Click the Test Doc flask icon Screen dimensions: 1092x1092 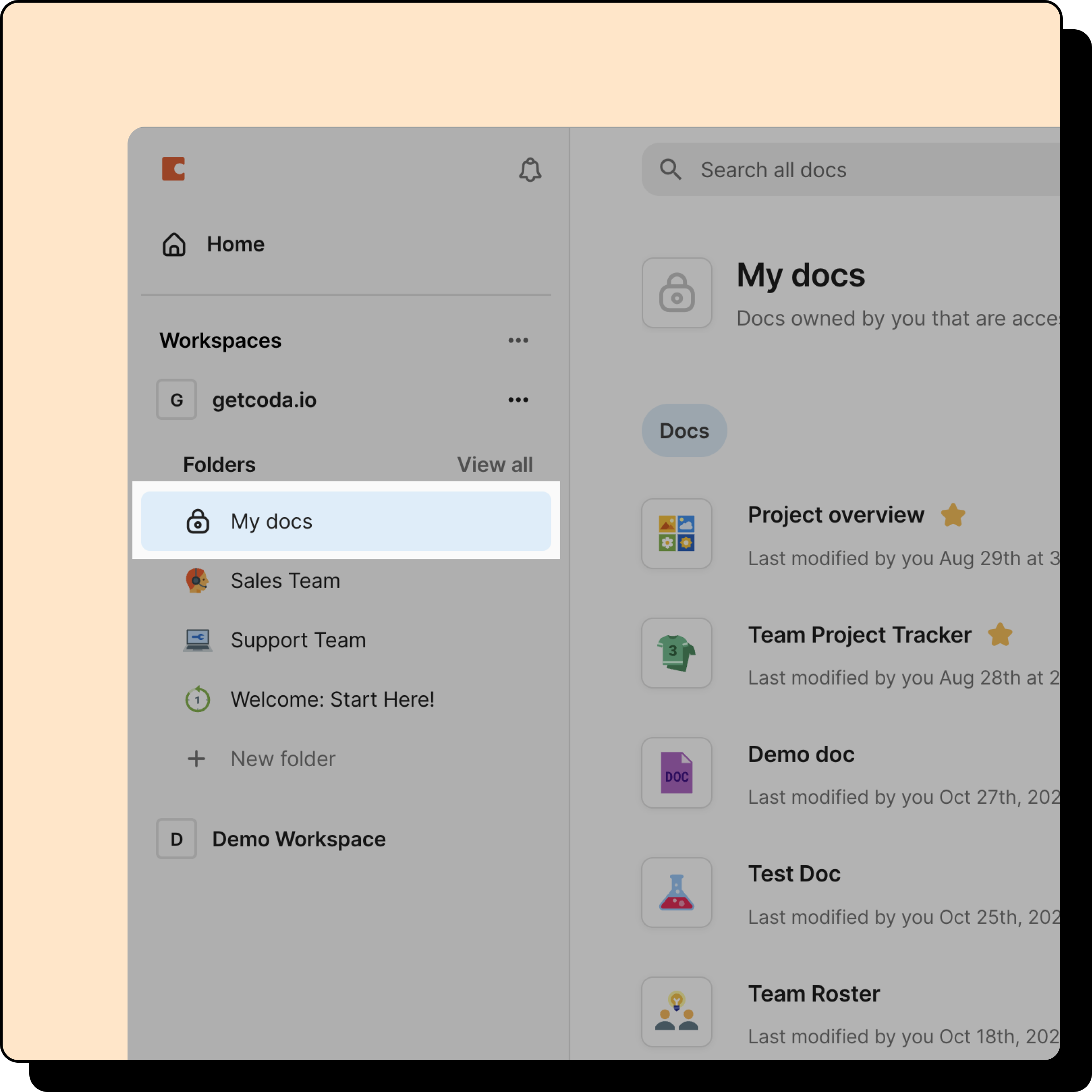677,892
